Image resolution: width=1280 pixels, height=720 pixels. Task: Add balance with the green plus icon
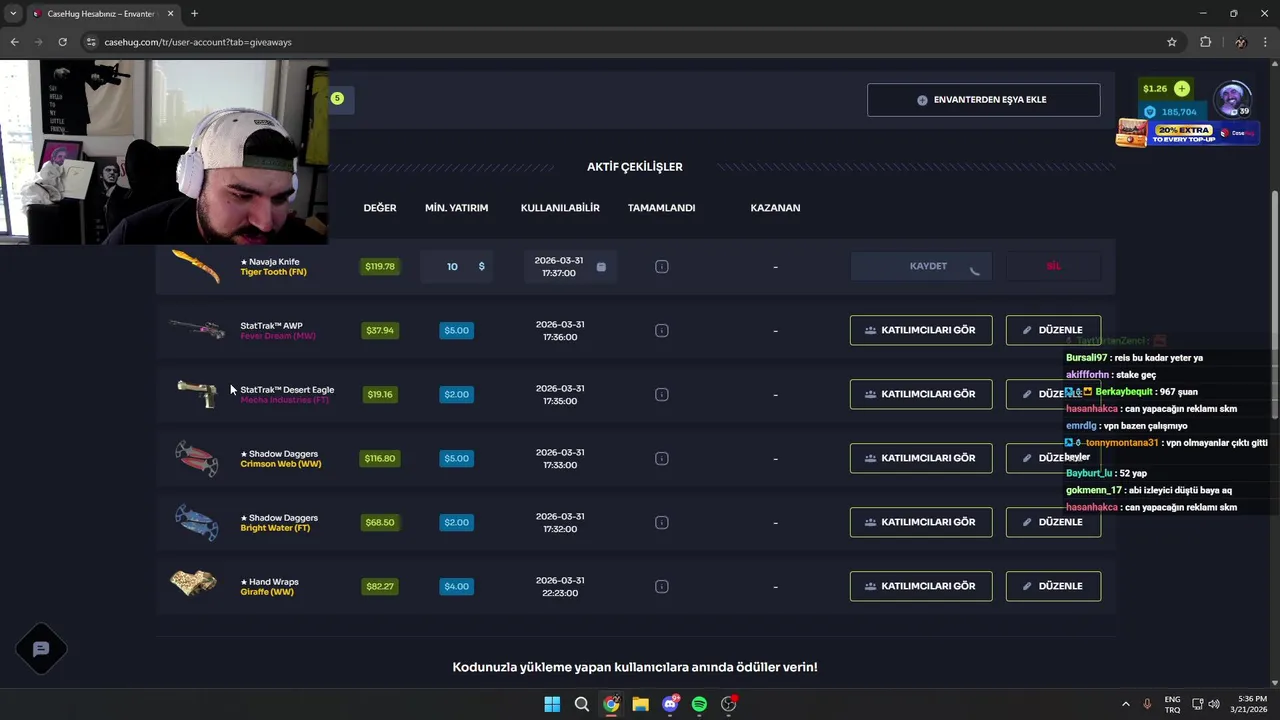pyautogui.click(x=1182, y=89)
